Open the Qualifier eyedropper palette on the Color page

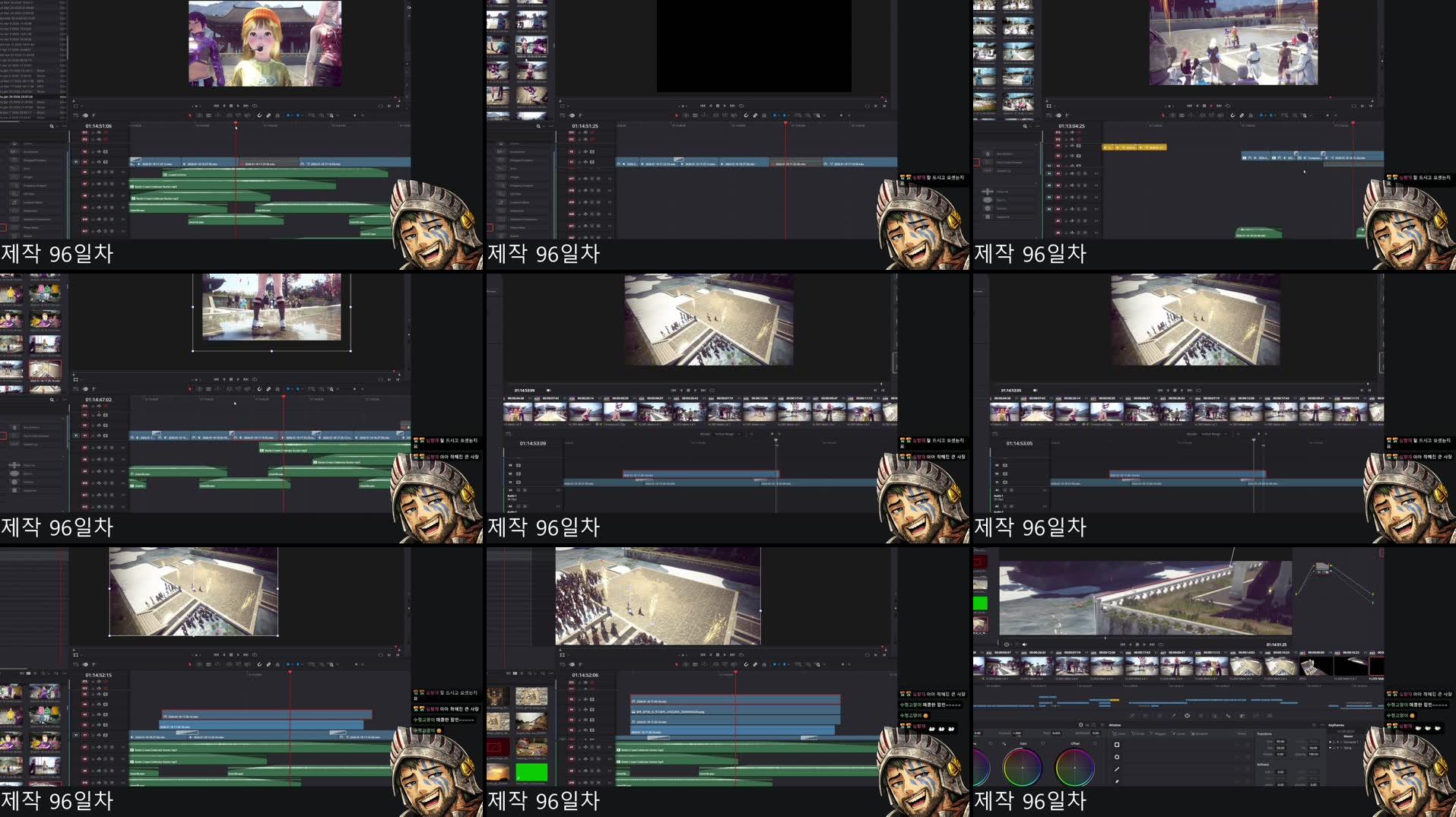[x=1174, y=716]
